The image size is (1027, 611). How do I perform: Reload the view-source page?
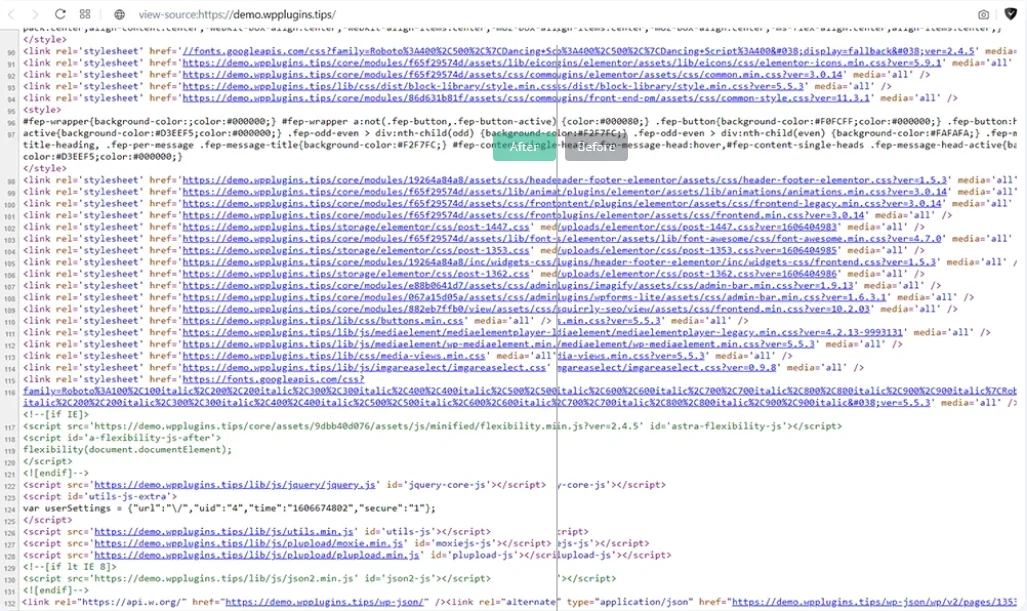(60, 14)
